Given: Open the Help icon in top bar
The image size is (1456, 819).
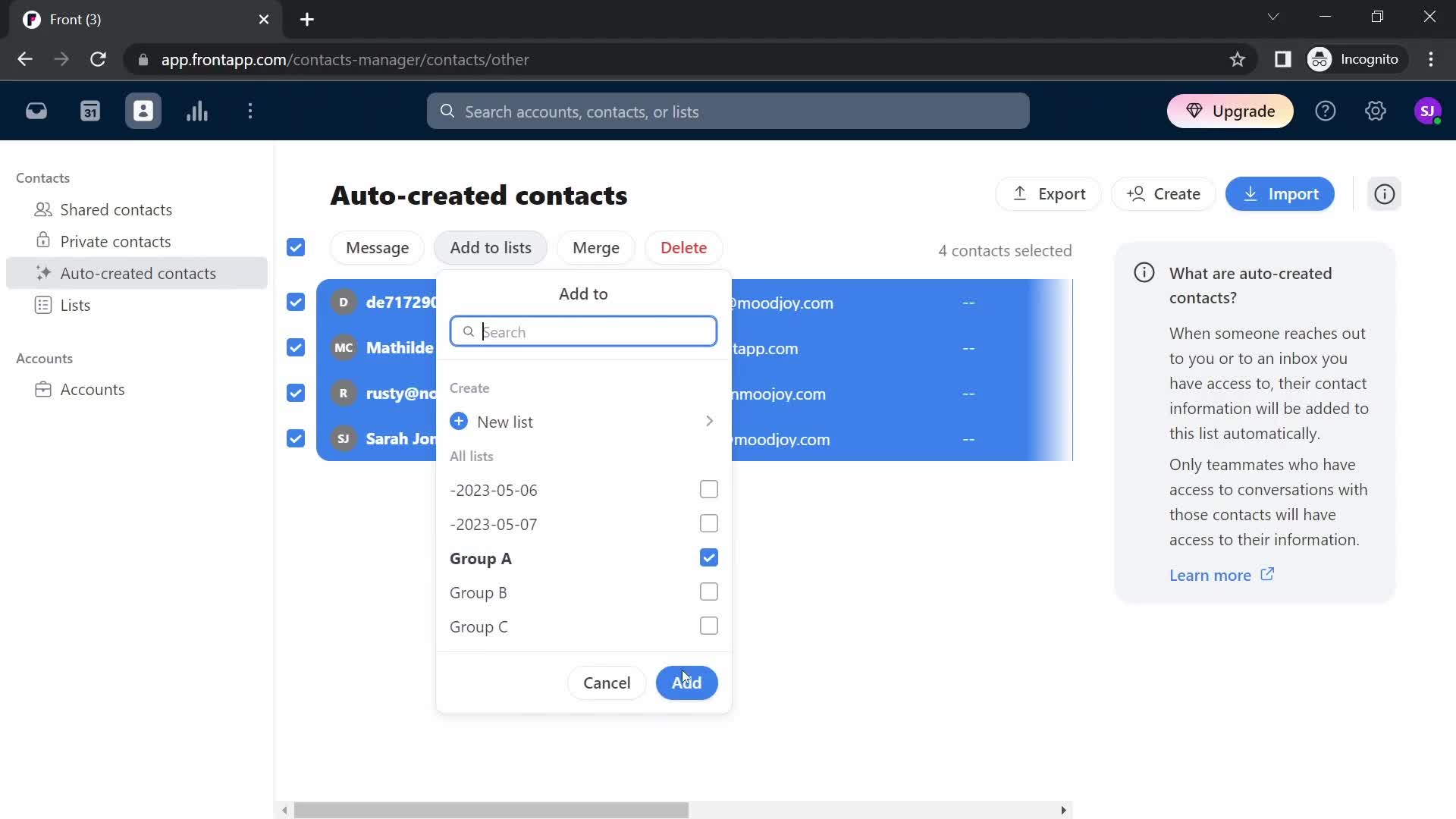Looking at the screenshot, I should (x=1326, y=111).
